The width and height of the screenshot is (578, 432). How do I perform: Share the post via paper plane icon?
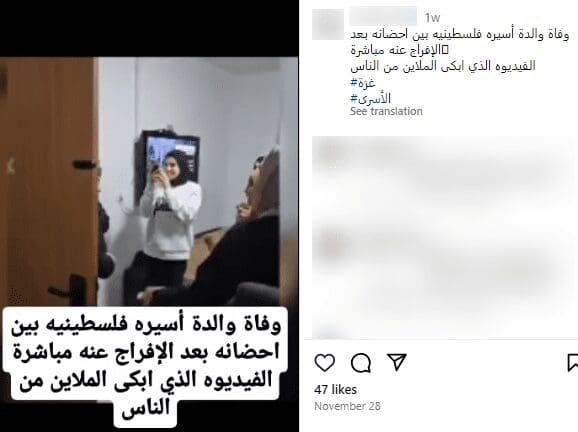point(397,362)
